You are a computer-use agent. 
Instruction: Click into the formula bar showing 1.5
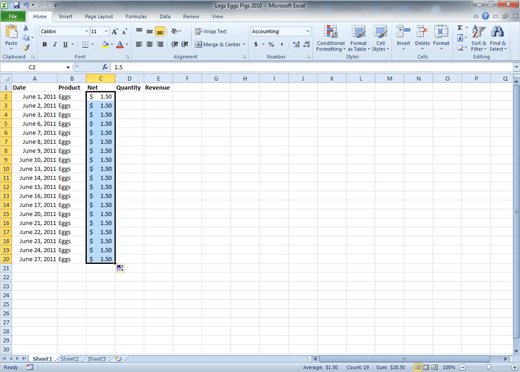[x=312, y=67]
